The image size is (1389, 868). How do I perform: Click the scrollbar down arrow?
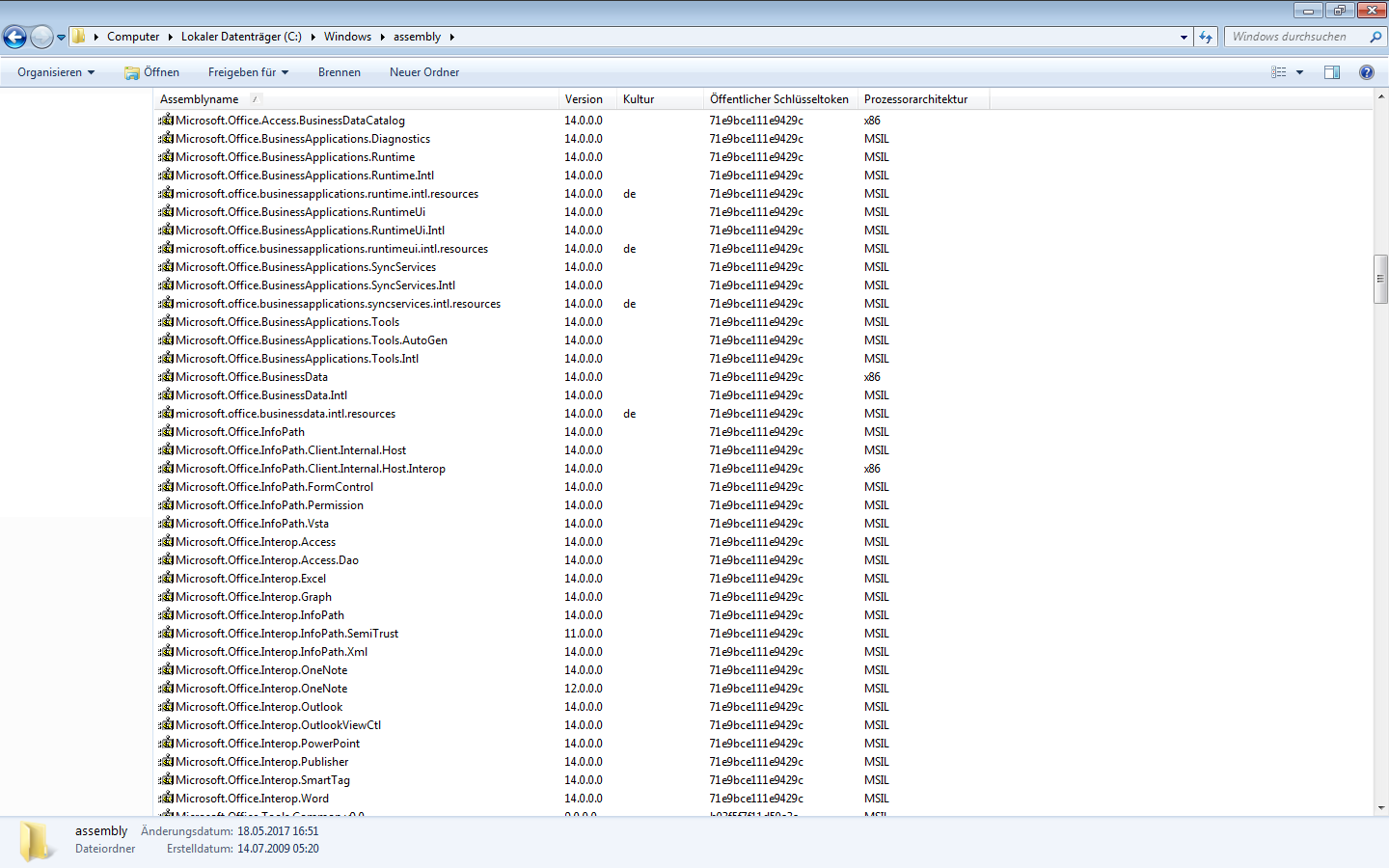[1380, 807]
